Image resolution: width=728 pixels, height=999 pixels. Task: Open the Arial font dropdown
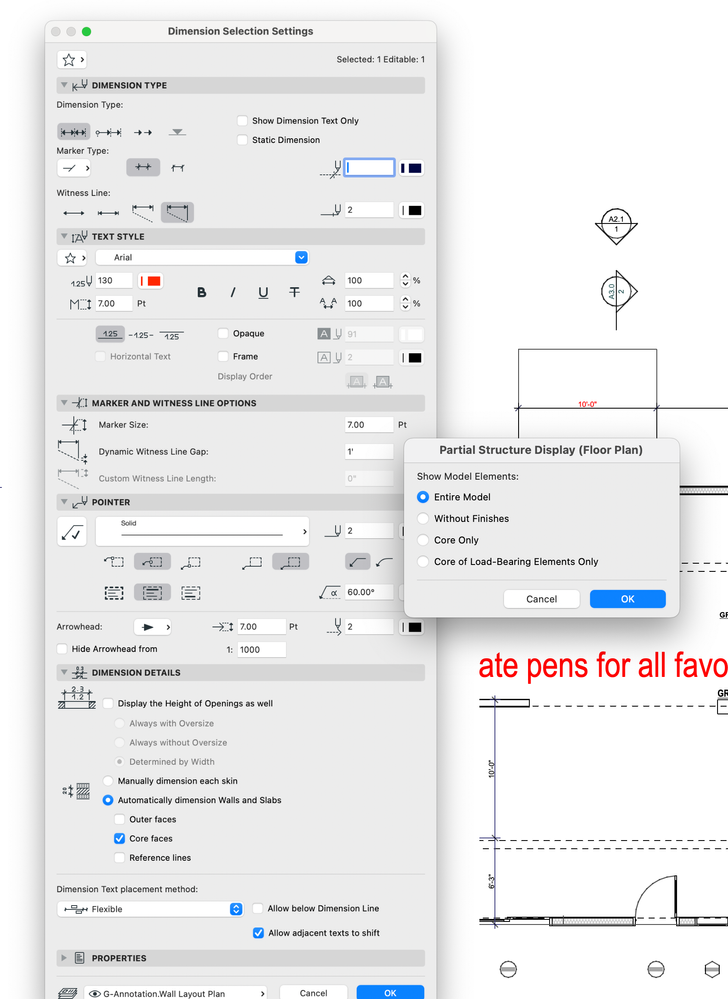203,257
